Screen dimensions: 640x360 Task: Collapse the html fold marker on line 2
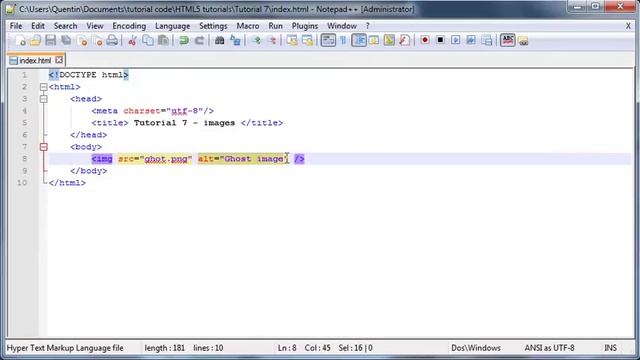click(x=44, y=87)
